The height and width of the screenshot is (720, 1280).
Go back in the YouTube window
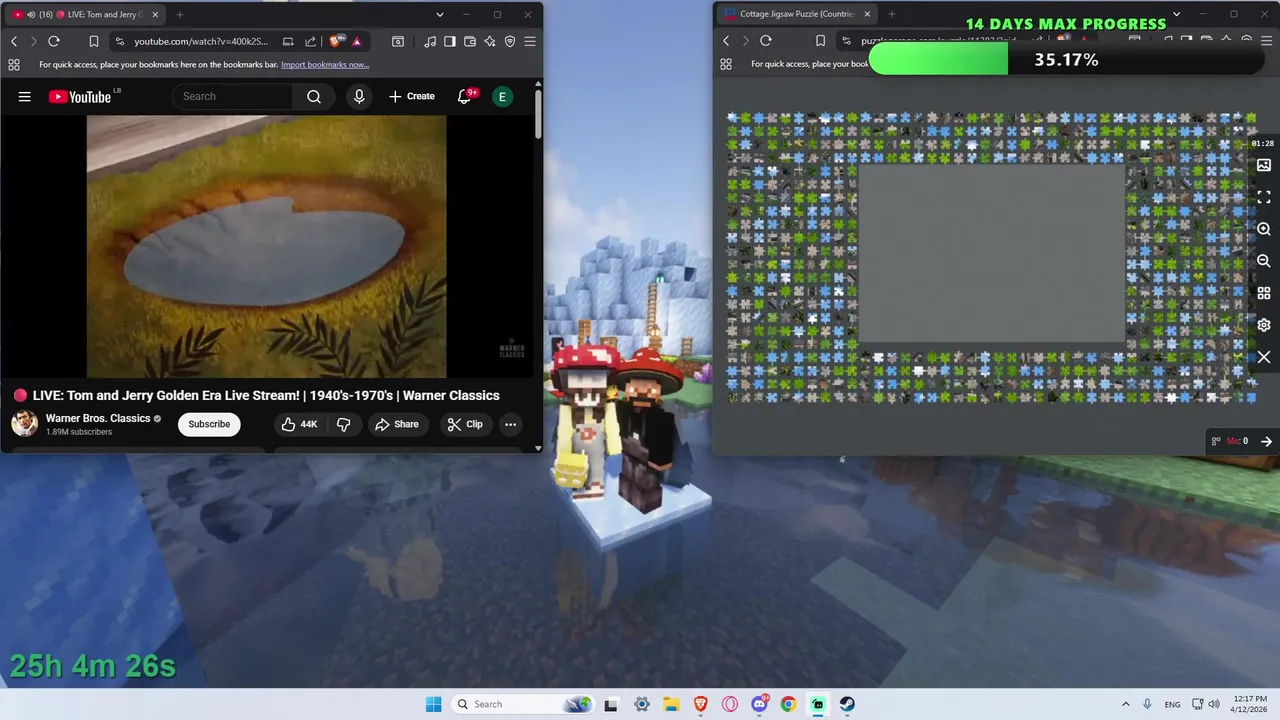point(14,41)
